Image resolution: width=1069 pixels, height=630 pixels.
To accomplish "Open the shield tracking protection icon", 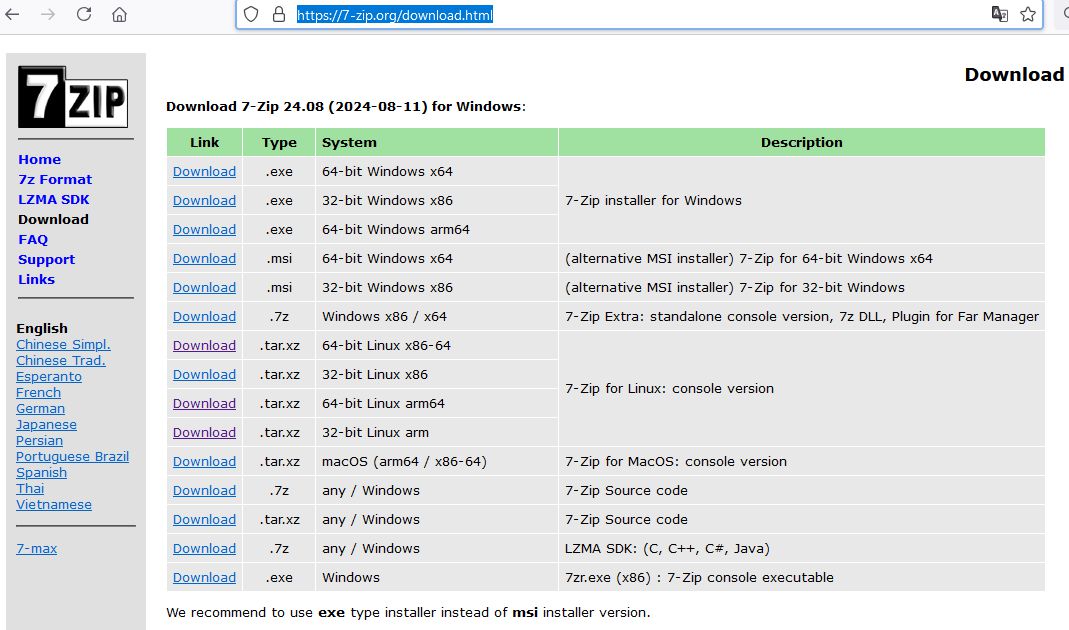I will tap(251, 15).
